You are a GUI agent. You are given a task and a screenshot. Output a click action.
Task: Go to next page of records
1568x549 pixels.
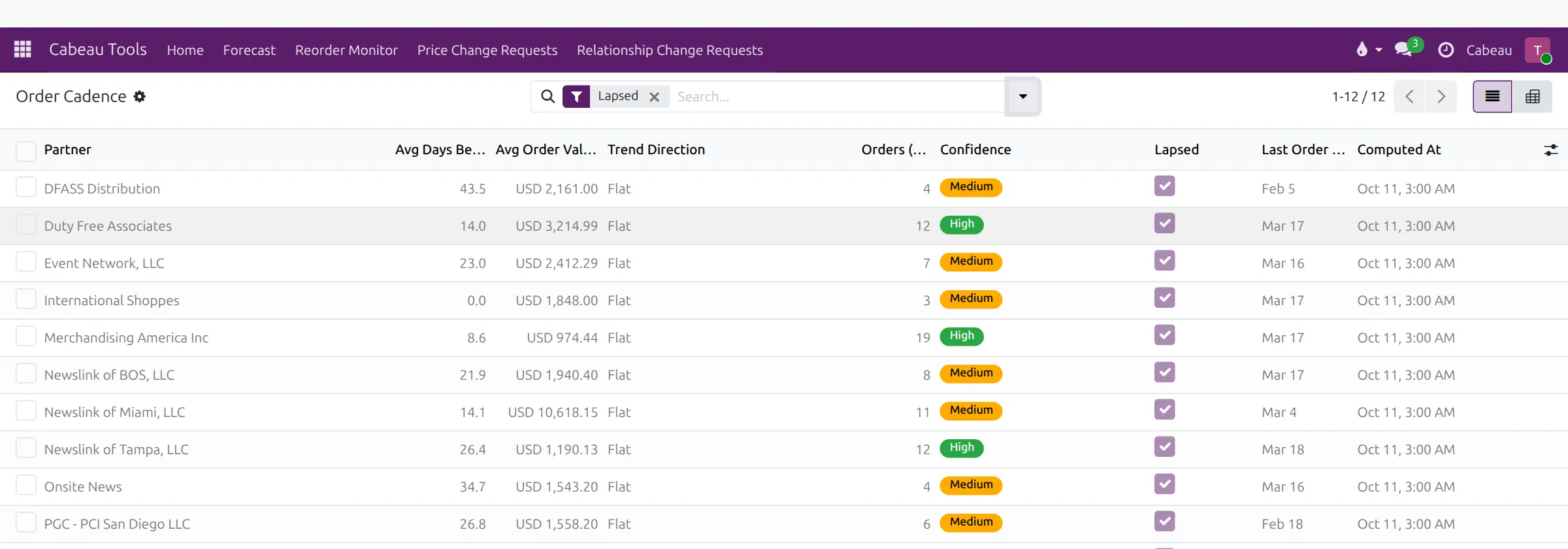(x=1441, y=97)
